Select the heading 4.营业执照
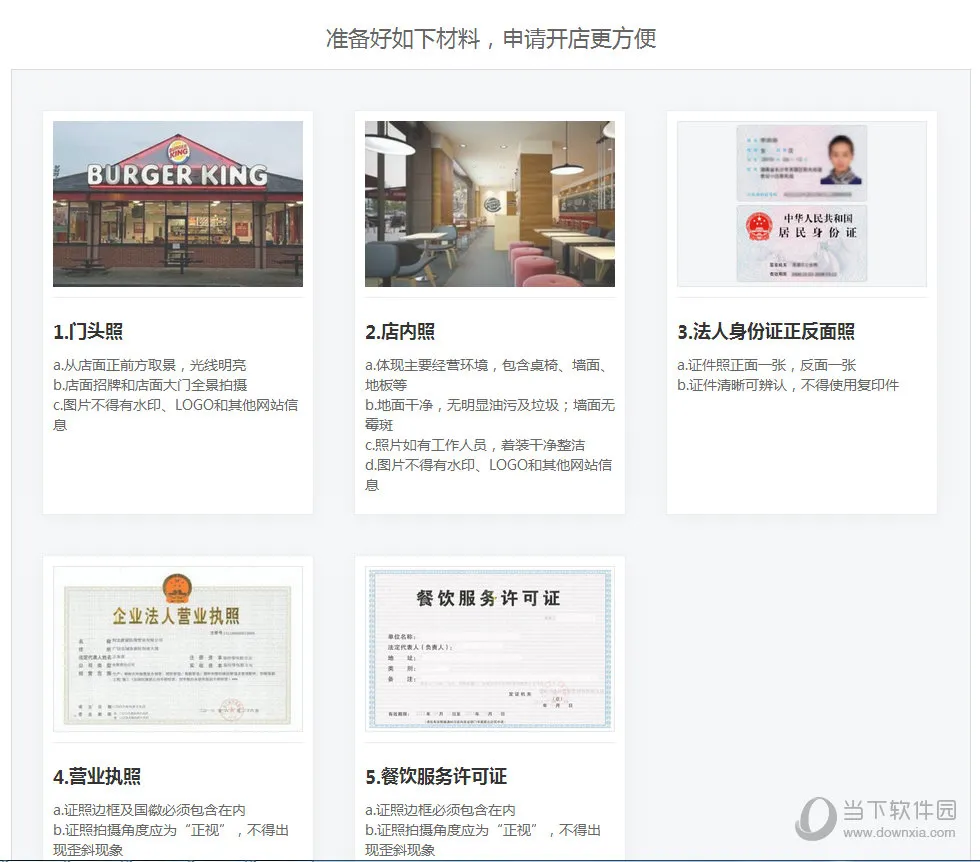980x862 pixels. [x=97, y=776]
